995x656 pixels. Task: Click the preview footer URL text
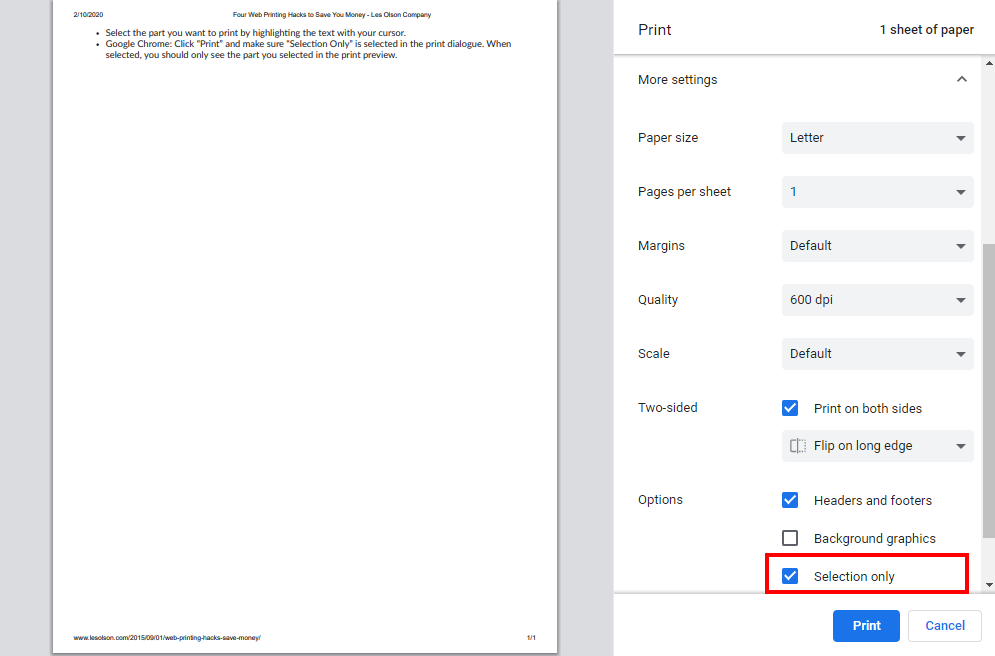[x=167, y=638]
